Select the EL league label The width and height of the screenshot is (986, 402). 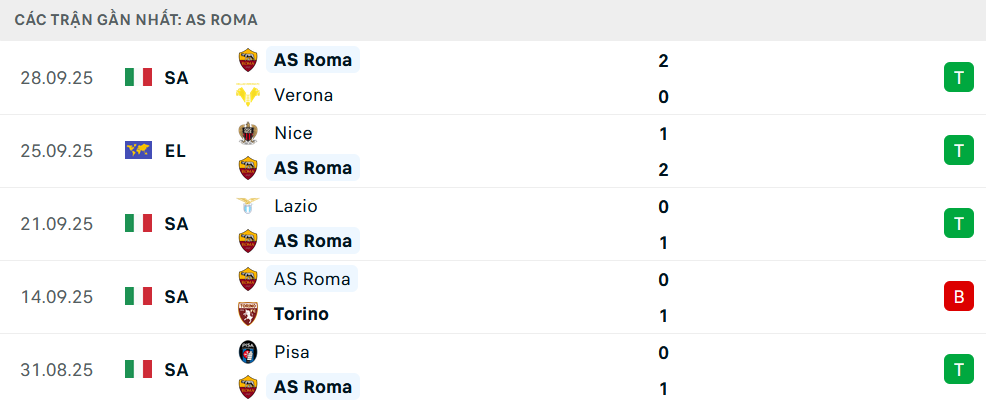point(176,151)
